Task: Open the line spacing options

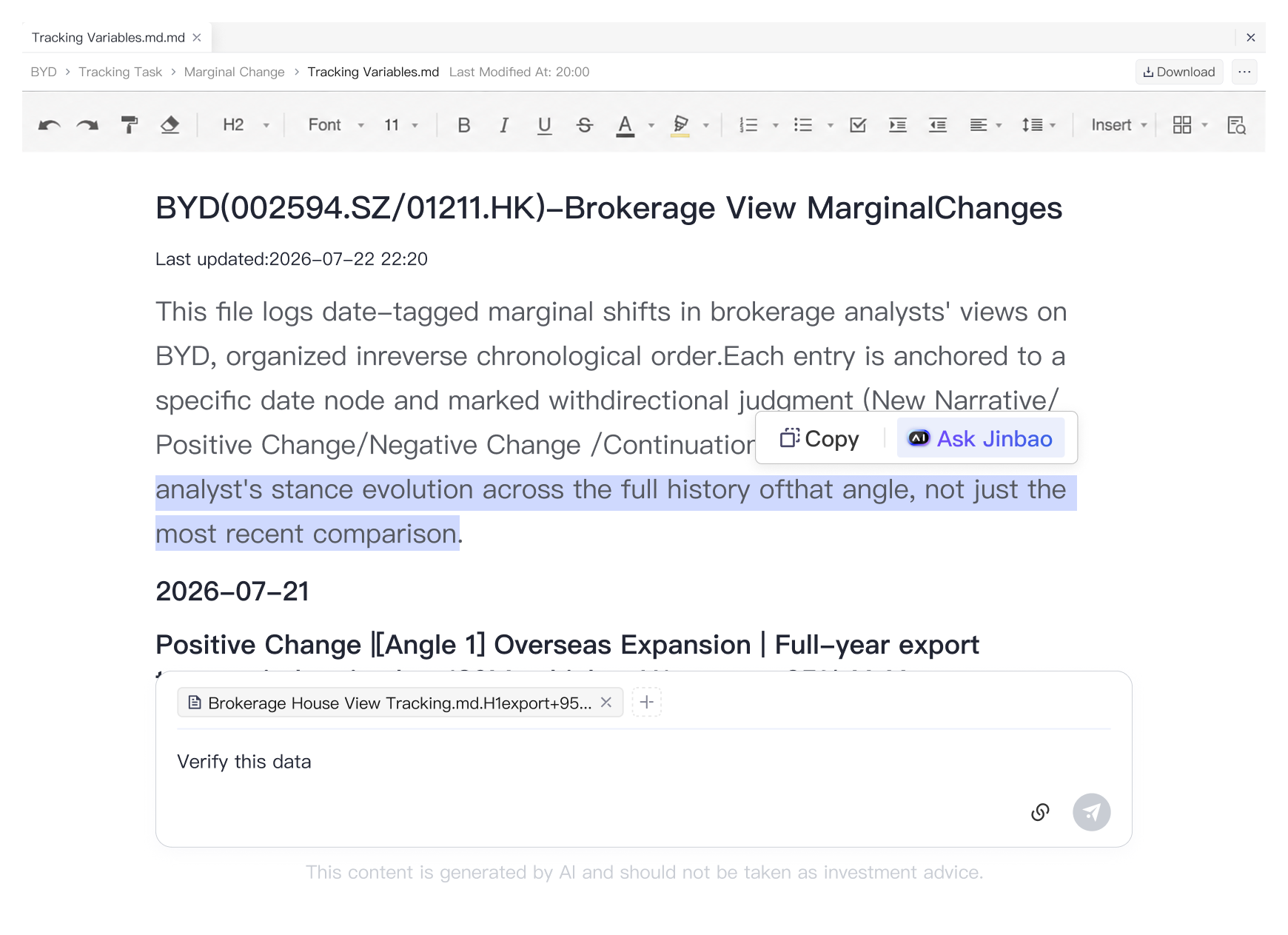Action: click(x=1039, y=125)
